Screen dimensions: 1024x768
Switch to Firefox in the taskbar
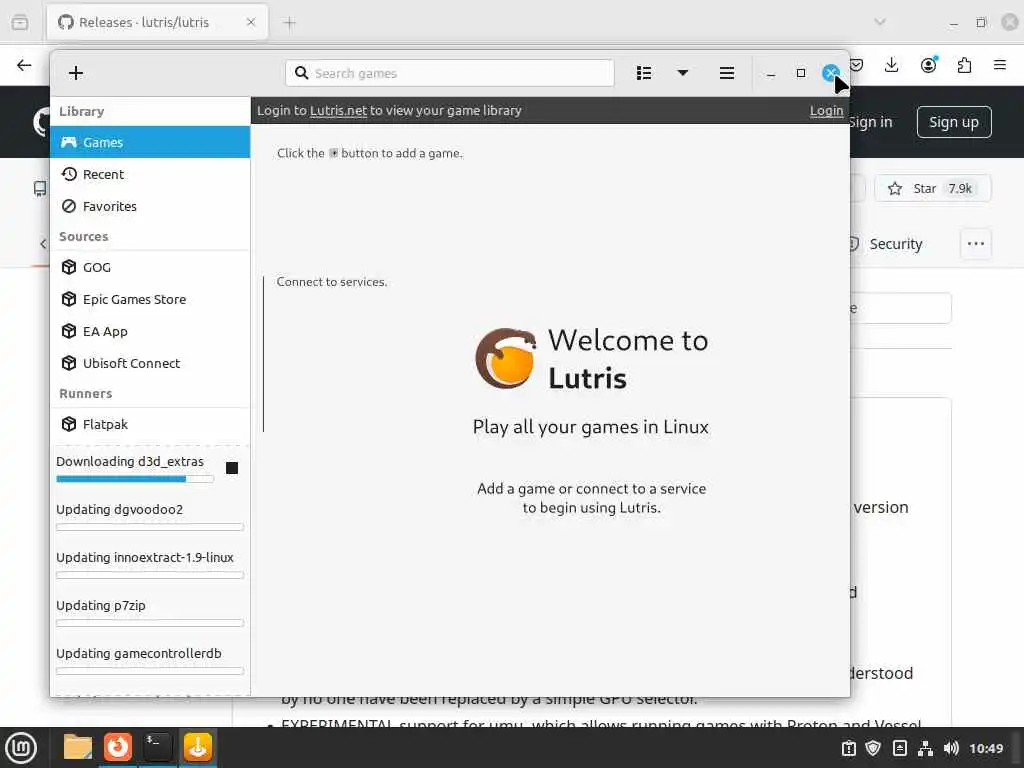[x=118, y=747]
